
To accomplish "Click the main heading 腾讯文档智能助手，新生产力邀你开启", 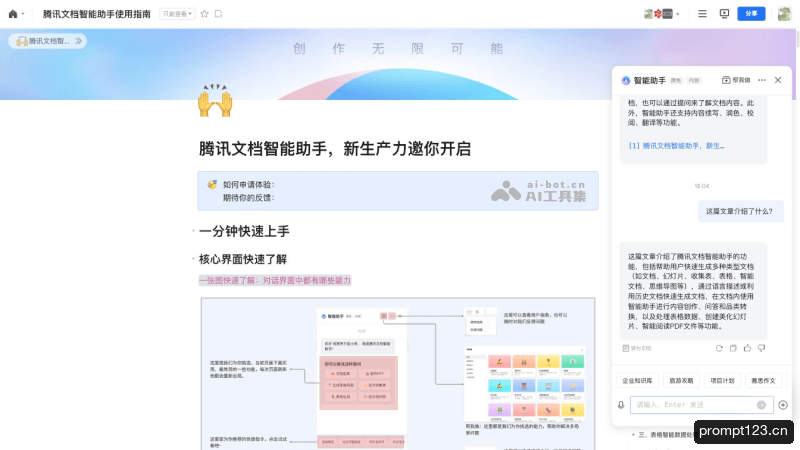I will pyautogui.click(x=335, y=148).
